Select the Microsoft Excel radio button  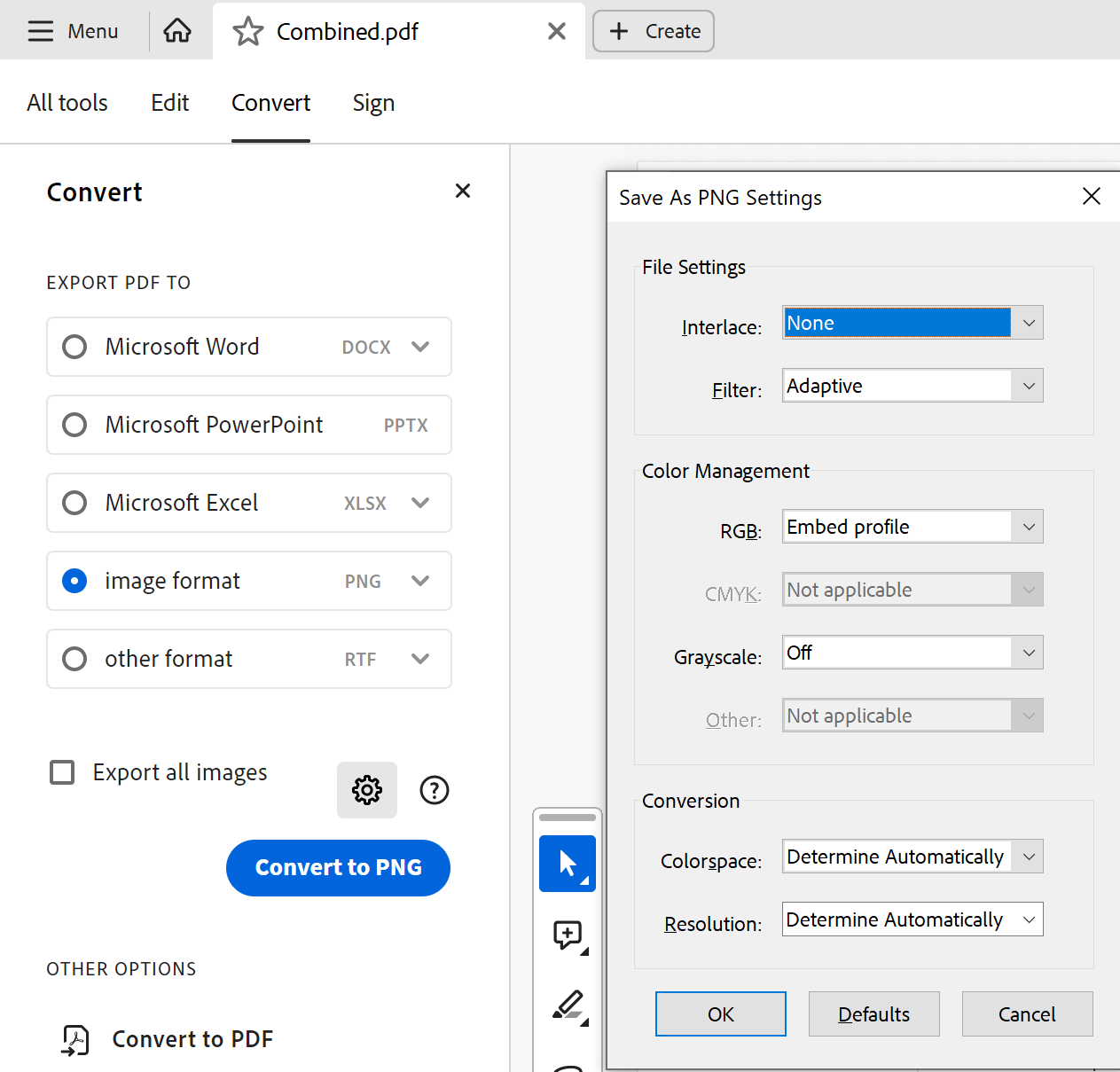coord(74,503)
